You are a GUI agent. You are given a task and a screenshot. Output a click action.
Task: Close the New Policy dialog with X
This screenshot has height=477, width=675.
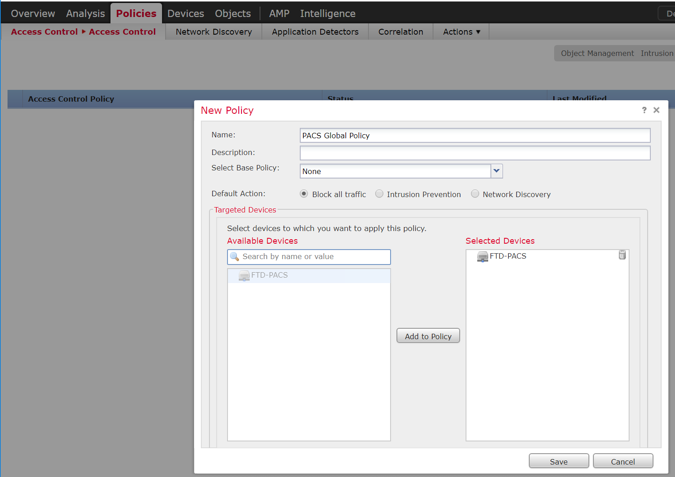coord(656,110)
